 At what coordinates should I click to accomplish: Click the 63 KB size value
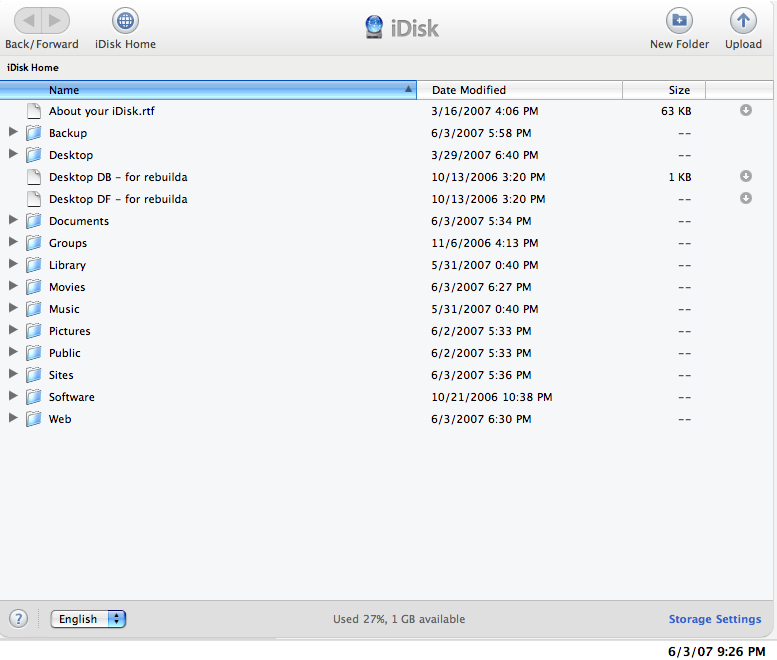pyautogui.click(x=676, y=111)
